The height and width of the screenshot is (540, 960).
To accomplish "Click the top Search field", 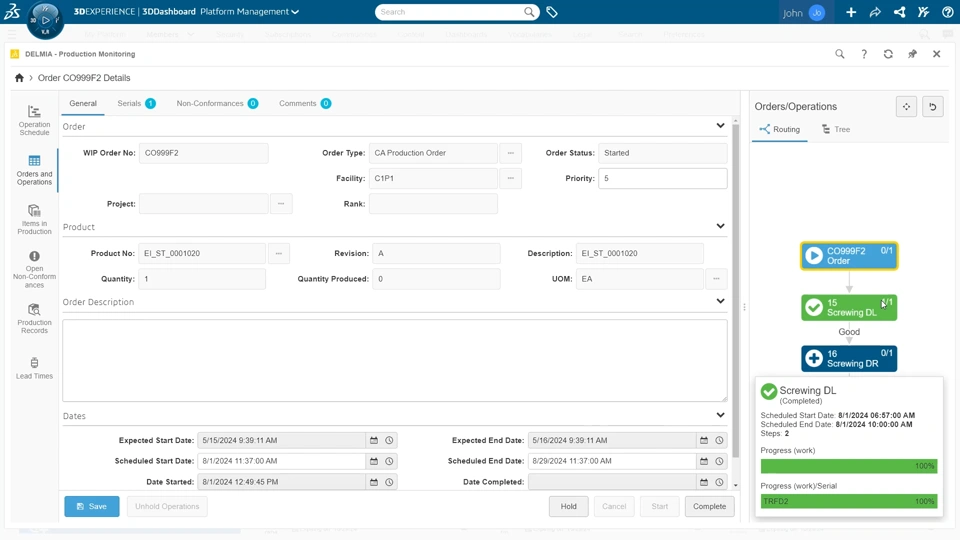I will pyautogui.click(x=449, y=12).
